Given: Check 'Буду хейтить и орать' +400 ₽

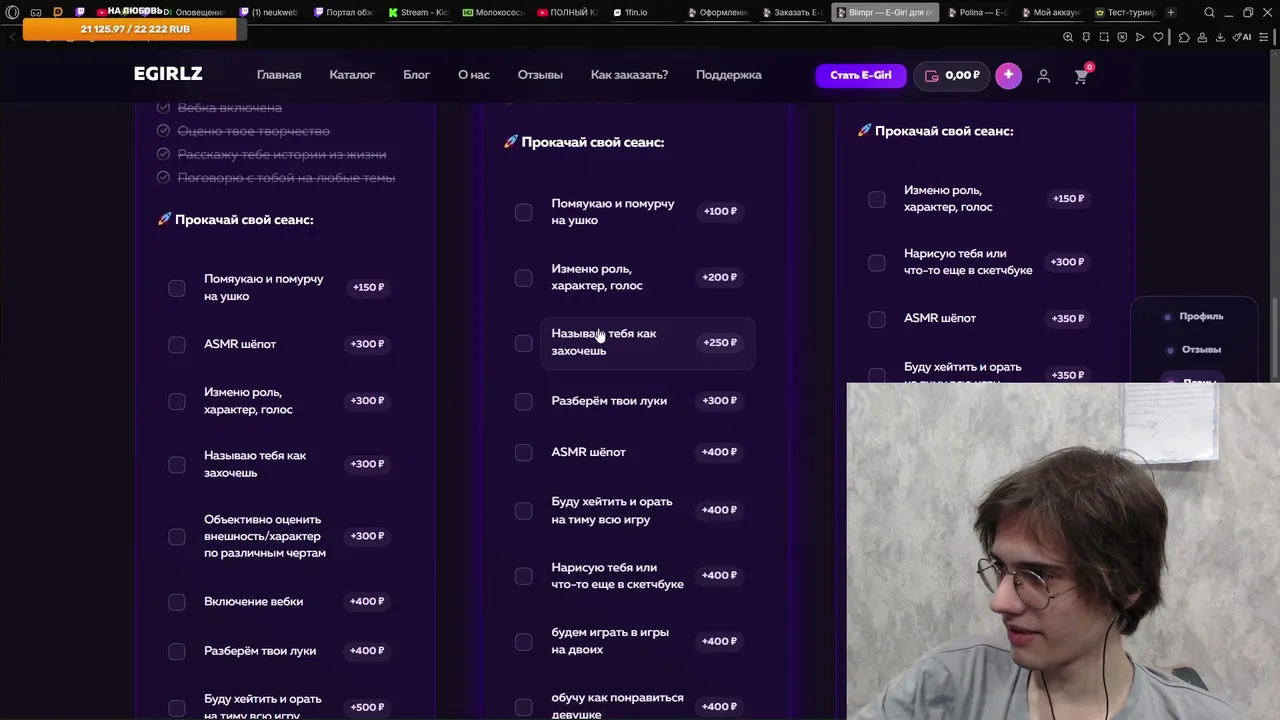Looking at the screenshot, I should 524,511.
